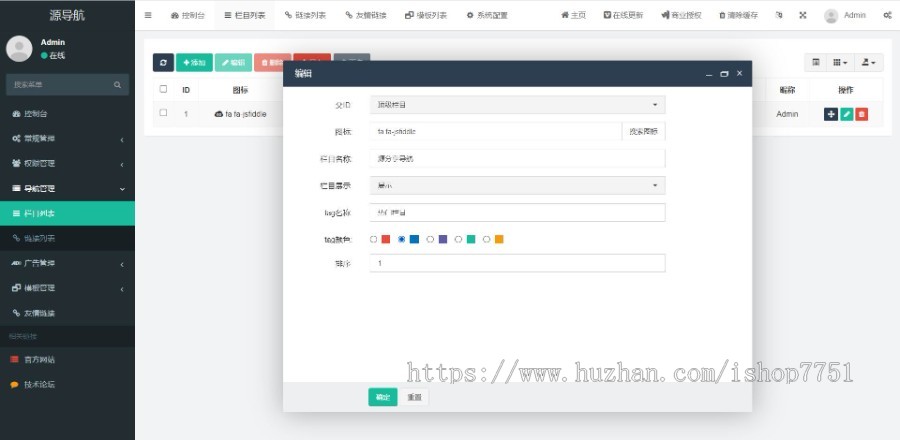This screenshot has height=440, width=900.
Task: Open the columns dropdown with grid icon
Action: pyautogui.click(x=840, y=62)
